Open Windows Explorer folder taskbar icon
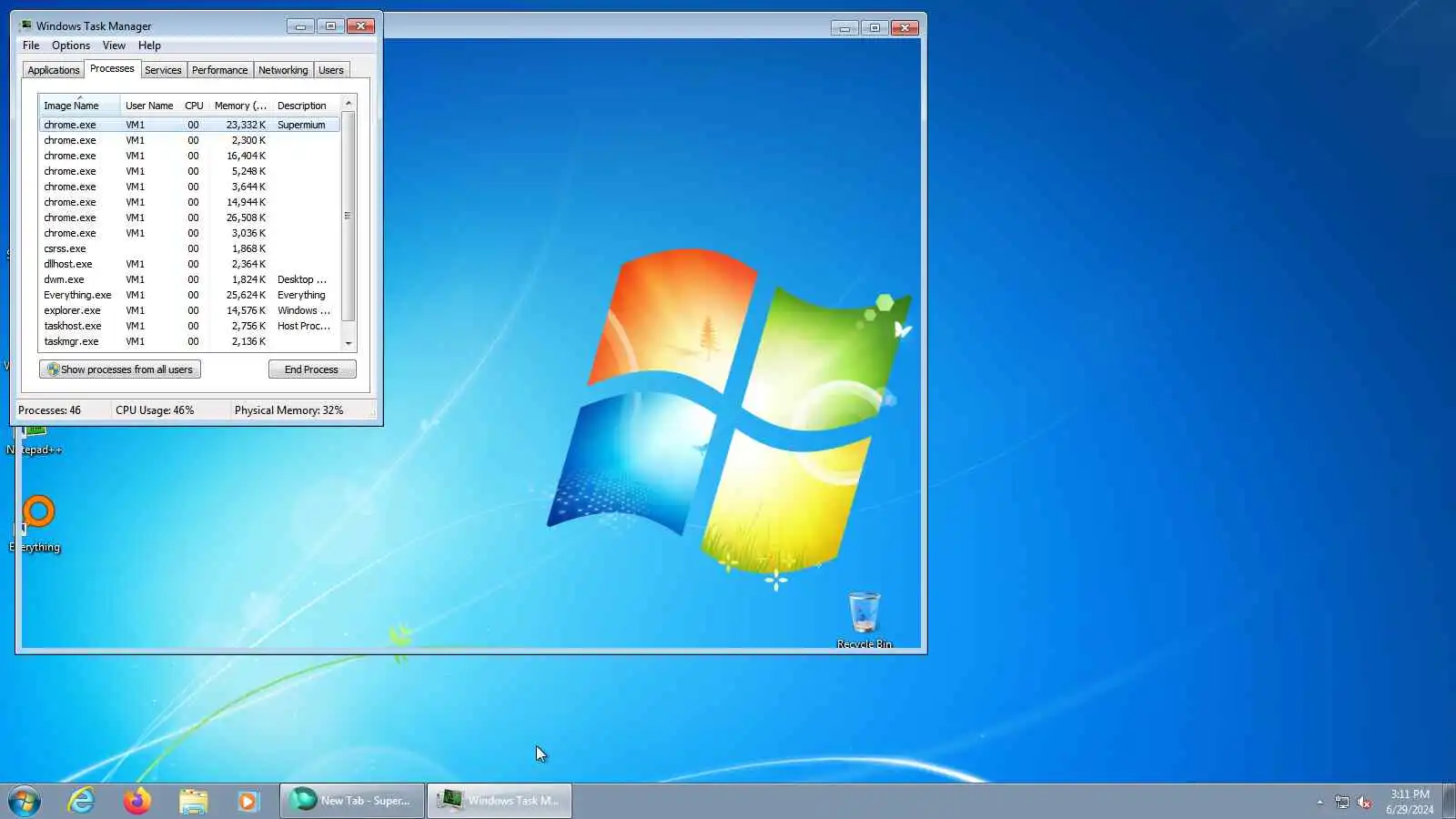The width and height of the screenshot is (1456, 819). click(x=193, y=801)
